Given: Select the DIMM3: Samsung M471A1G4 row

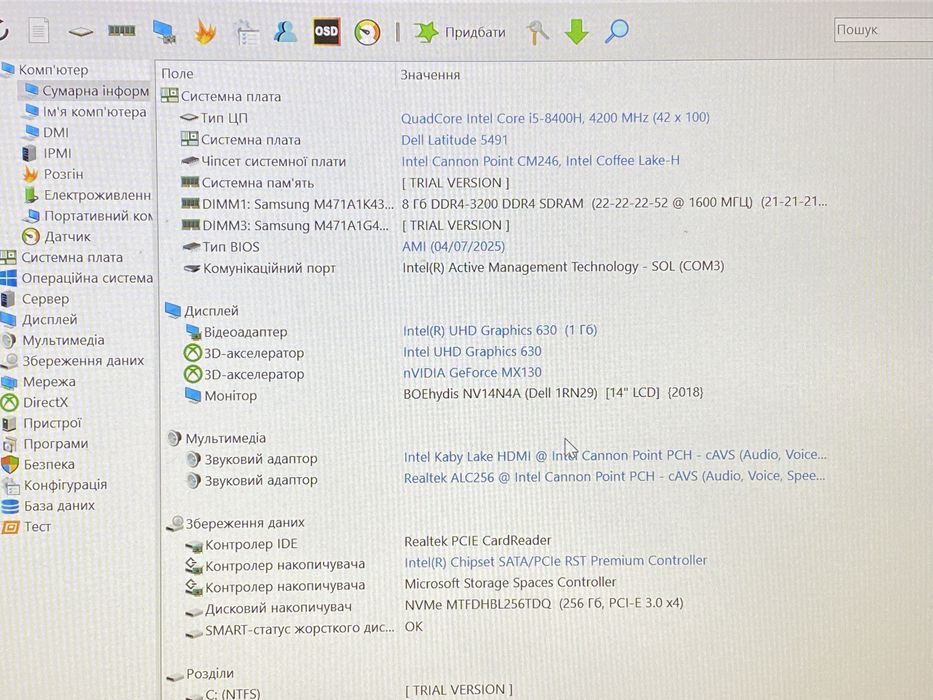Looking at the screenshot, I should 345,225.
